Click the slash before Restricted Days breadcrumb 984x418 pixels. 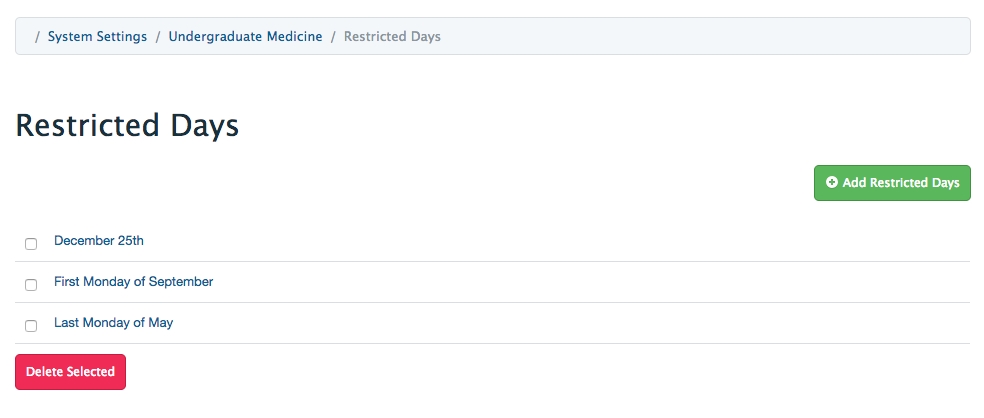point(333,37)
